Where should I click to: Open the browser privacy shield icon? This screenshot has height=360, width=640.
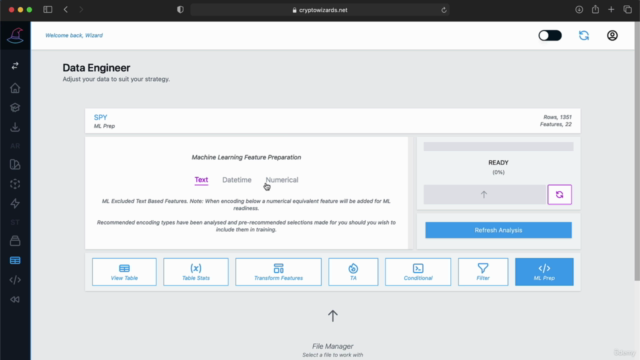(x=180, y=10)
